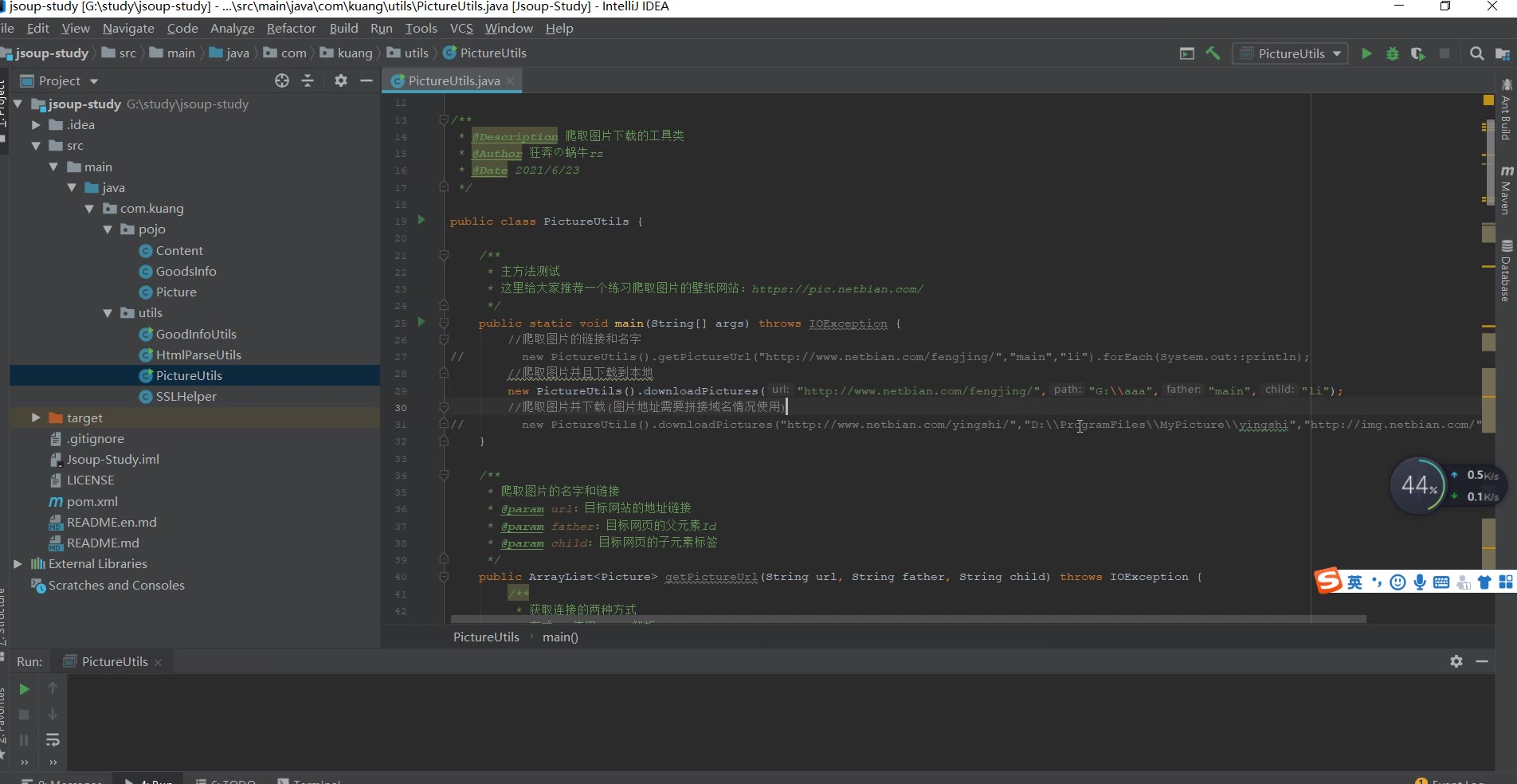This screenshot has width=1517, height=784.
Task: Select SSLHelper class in project tree
Action: coord(186,396)
